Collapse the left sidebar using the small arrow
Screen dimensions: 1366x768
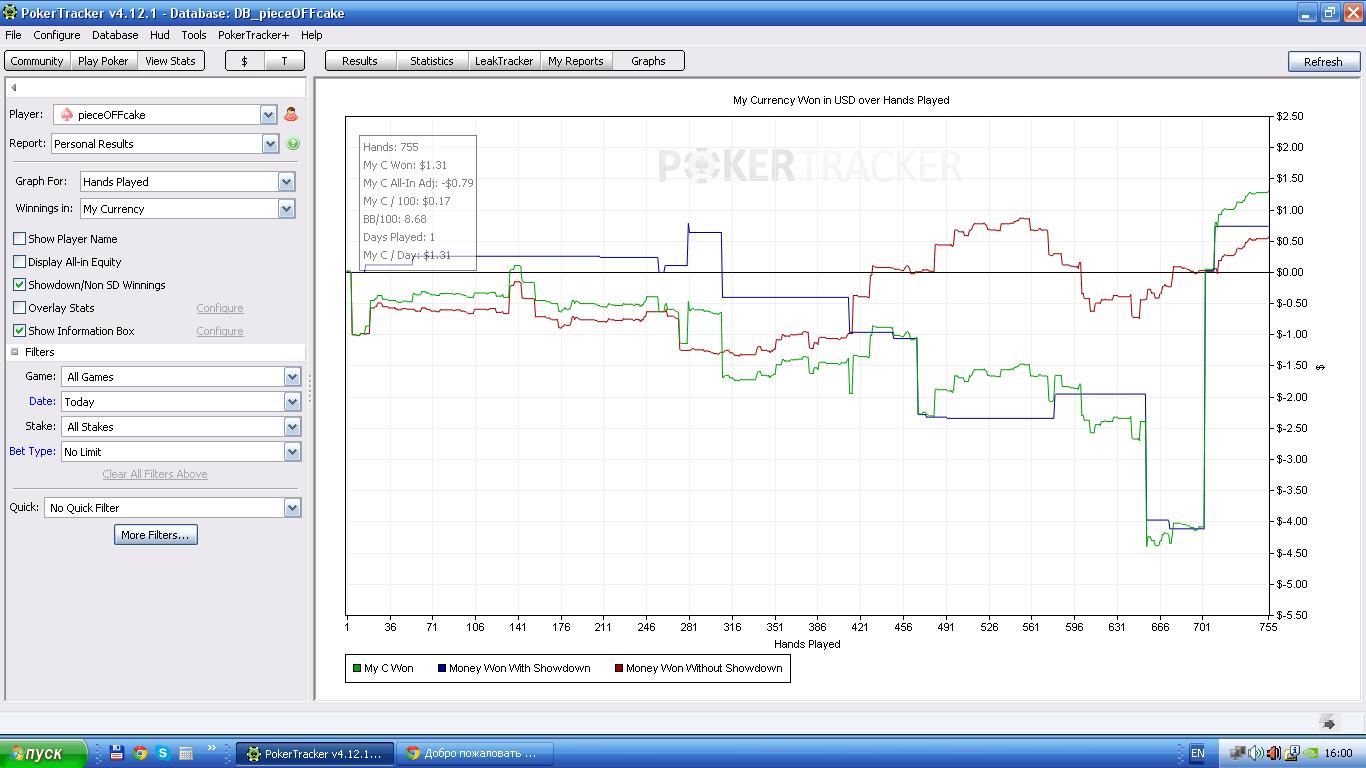(x=14, y=88)
